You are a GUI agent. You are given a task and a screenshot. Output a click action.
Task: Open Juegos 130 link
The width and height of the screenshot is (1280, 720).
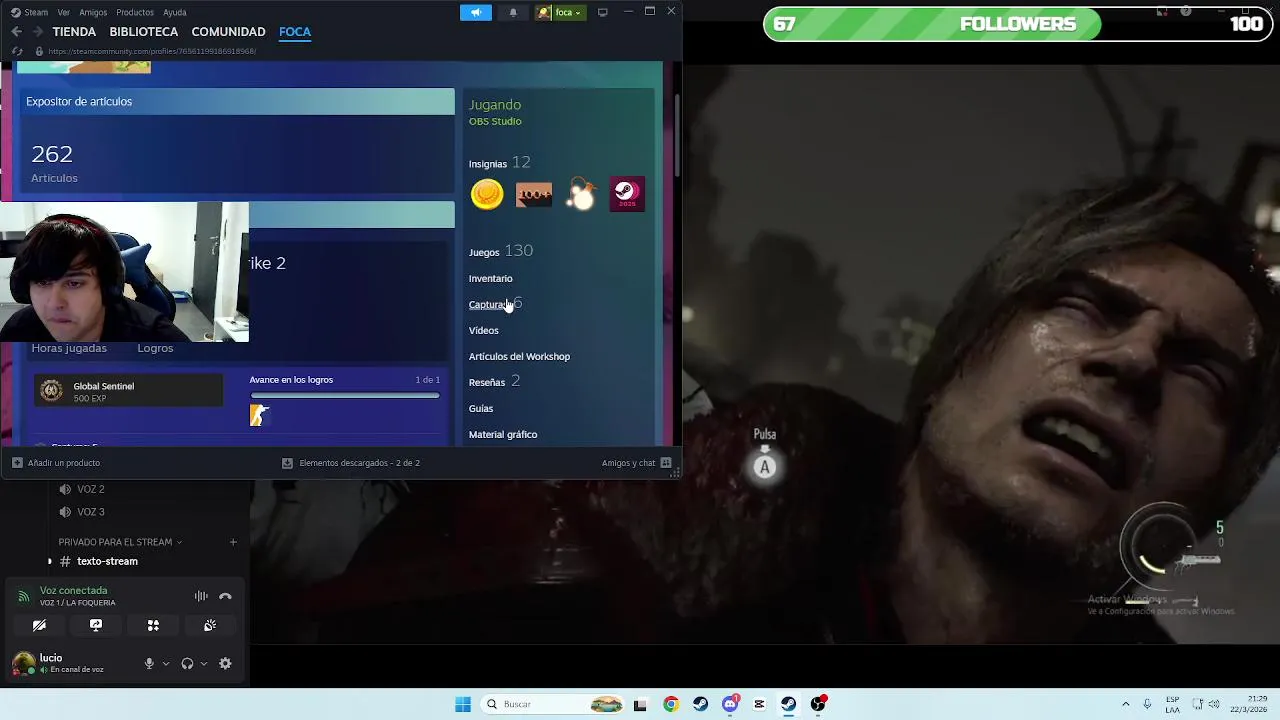click(500, 251)
